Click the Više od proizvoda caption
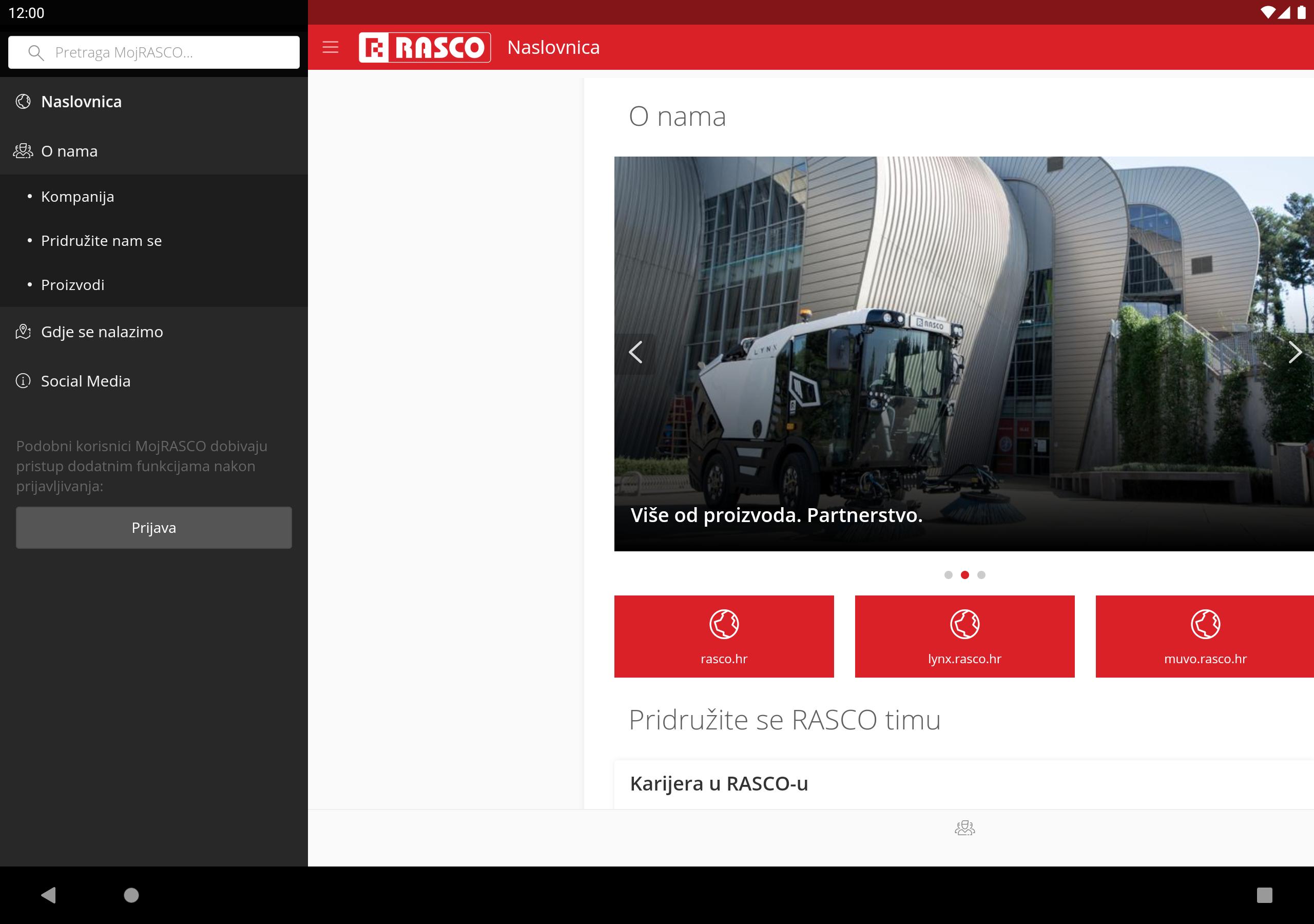 pos(777,515)
